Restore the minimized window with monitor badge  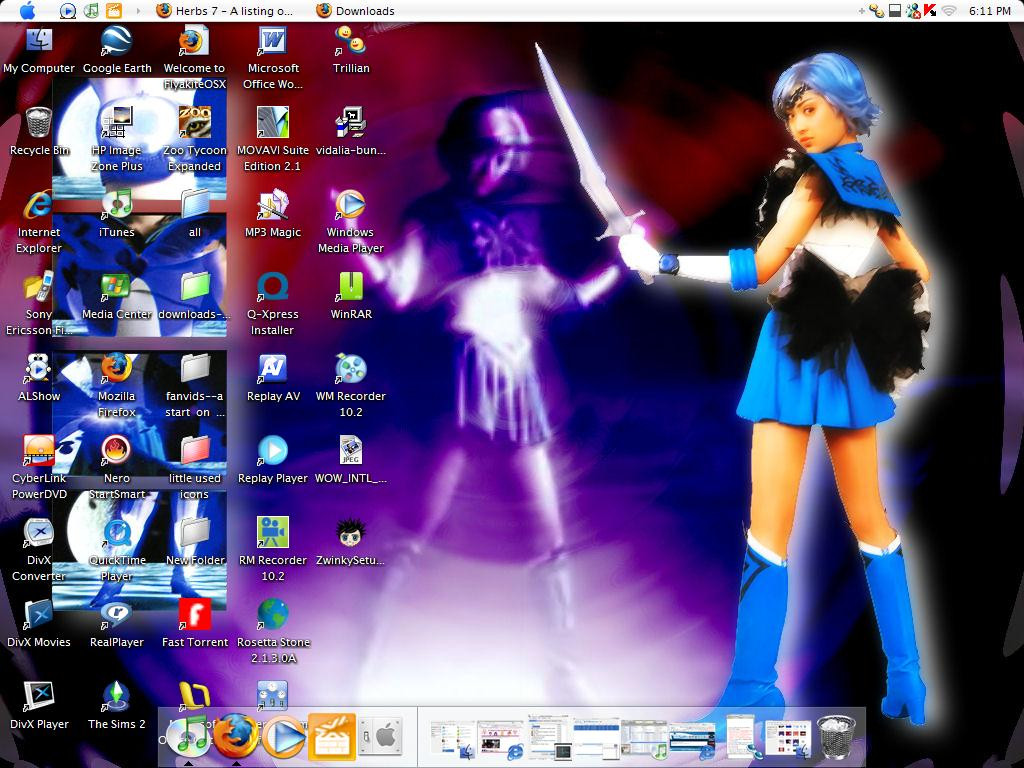(549, 738)
